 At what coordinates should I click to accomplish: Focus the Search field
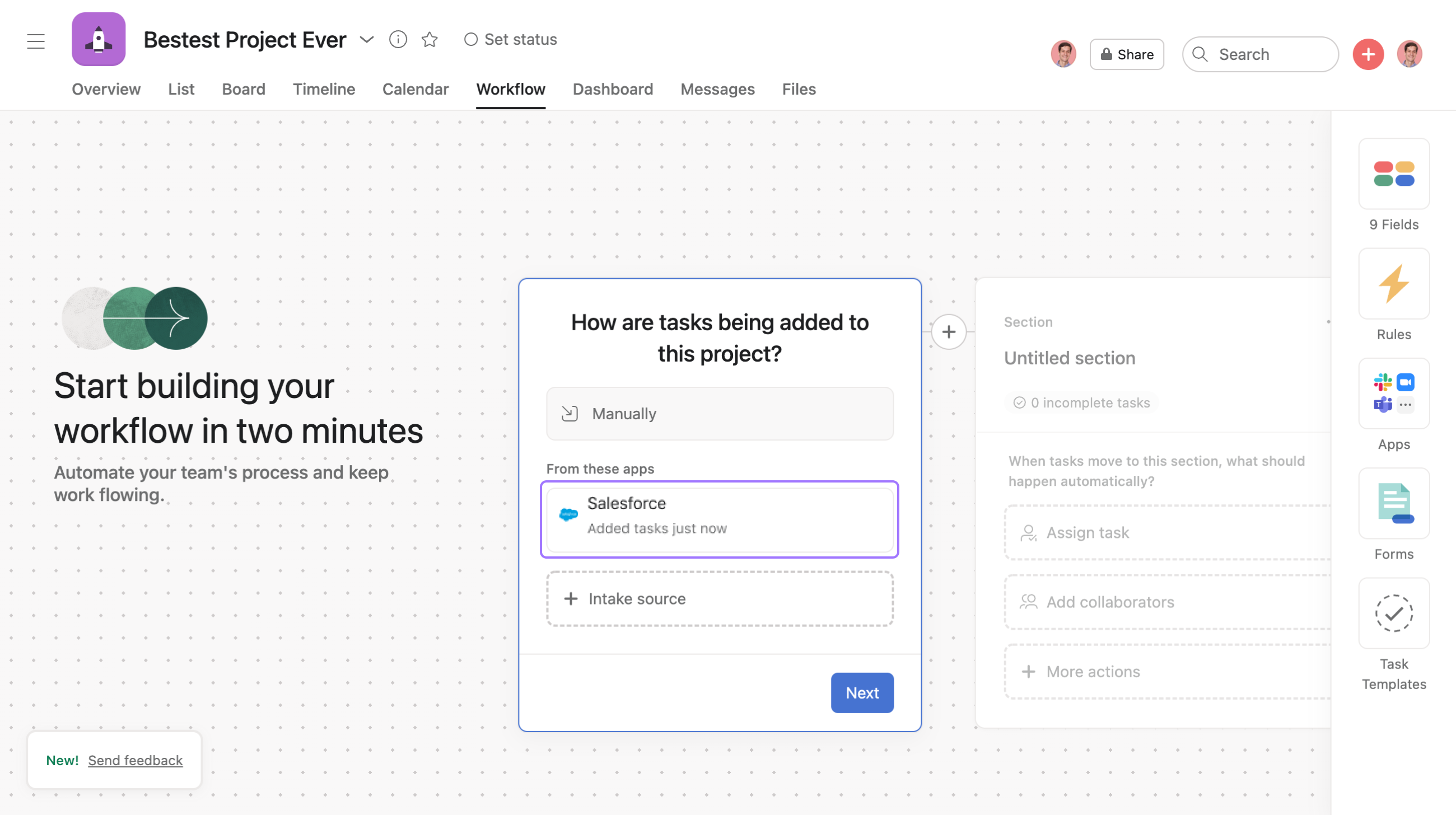click(1260, 54)
